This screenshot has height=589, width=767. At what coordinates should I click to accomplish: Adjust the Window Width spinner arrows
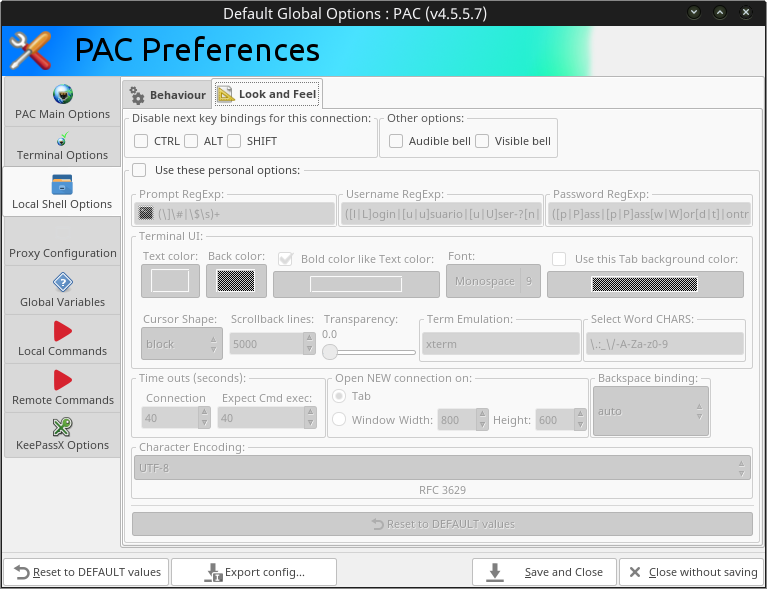coord(482,419)
